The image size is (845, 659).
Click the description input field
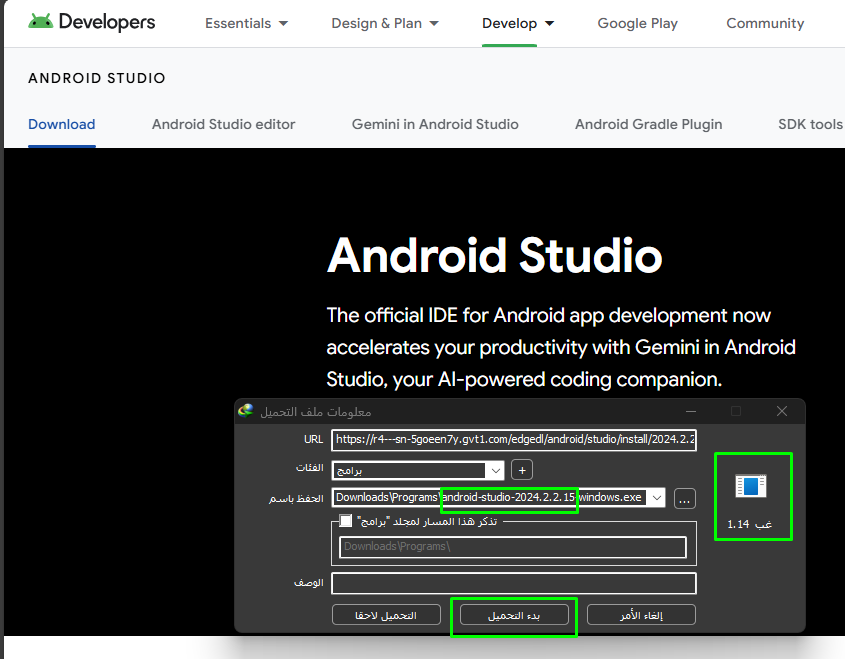pyautogui.click(x=513, y=583)
